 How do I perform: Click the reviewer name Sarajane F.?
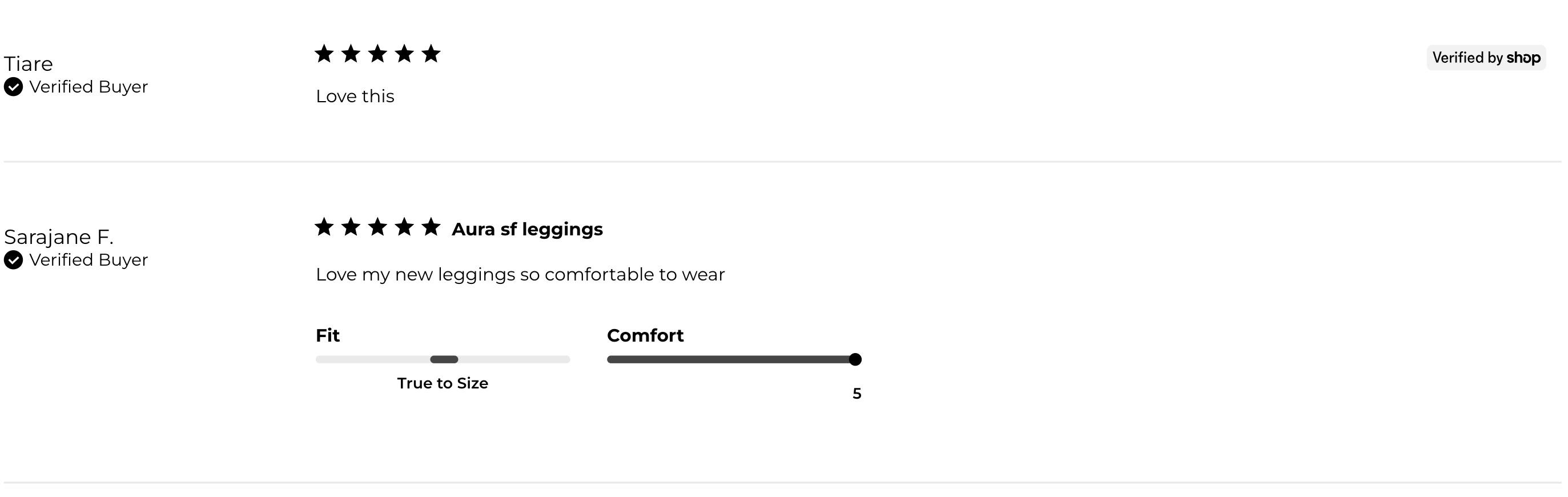coord(58,237)
